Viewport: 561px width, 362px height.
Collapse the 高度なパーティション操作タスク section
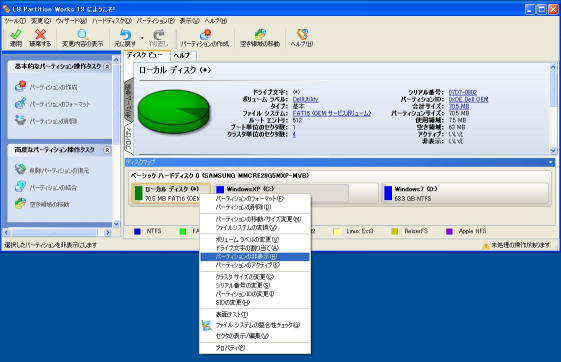coord(107,150)
